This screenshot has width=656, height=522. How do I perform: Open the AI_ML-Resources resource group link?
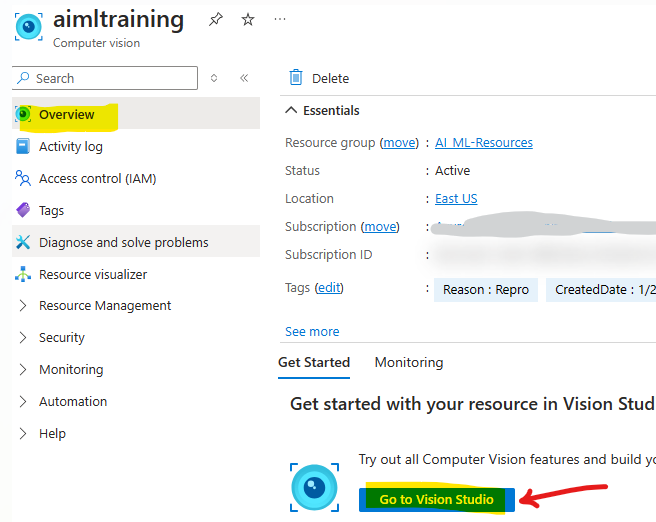(484, 143)
